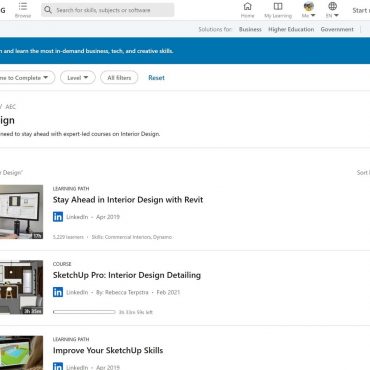Reset the applied filters
Screen dimensions: 370x370
point(156,78)
